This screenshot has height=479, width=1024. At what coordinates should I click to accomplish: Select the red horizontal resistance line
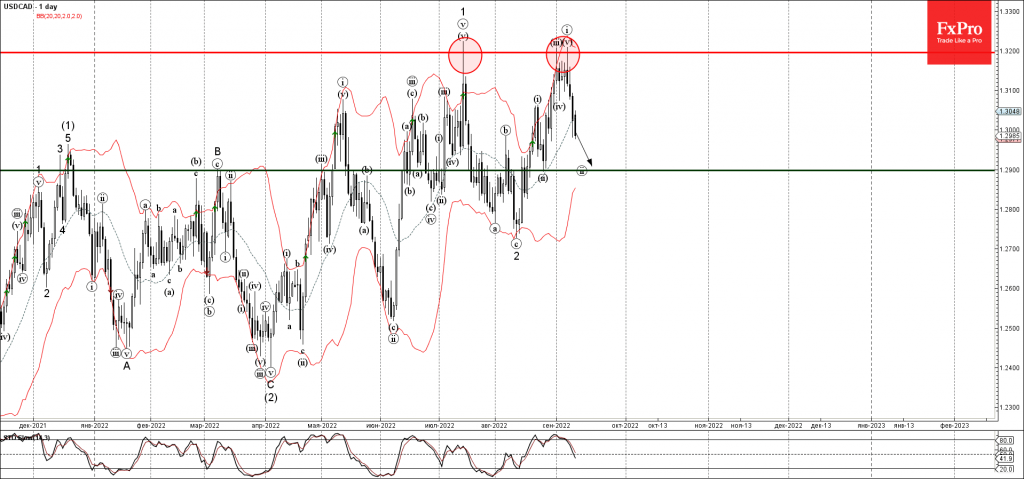[300, 52]
